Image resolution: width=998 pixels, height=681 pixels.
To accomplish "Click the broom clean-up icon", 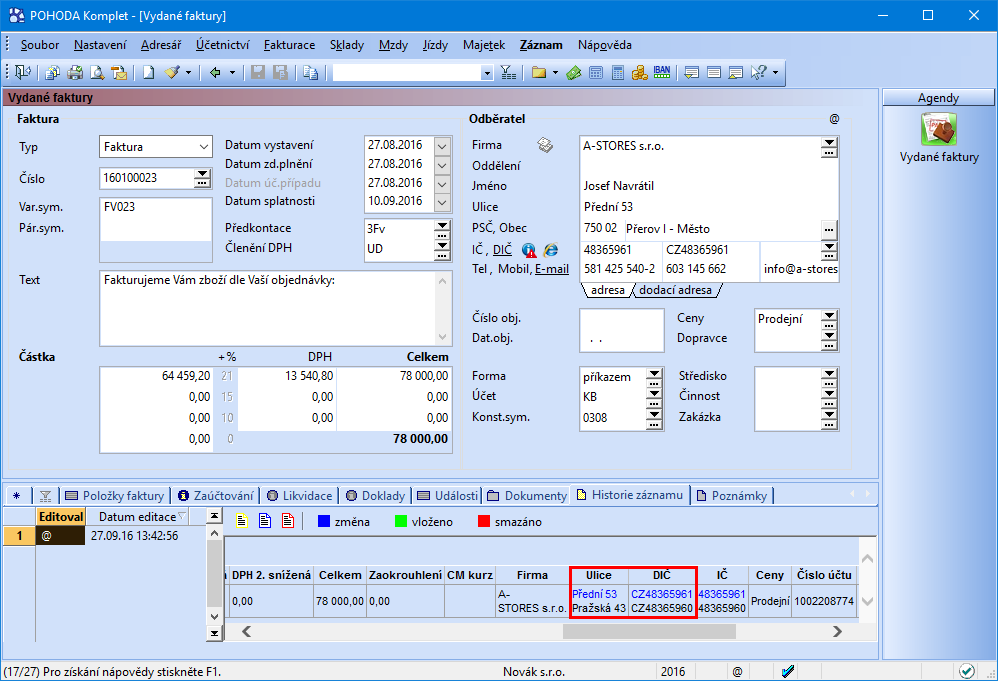I will [172, 73].
